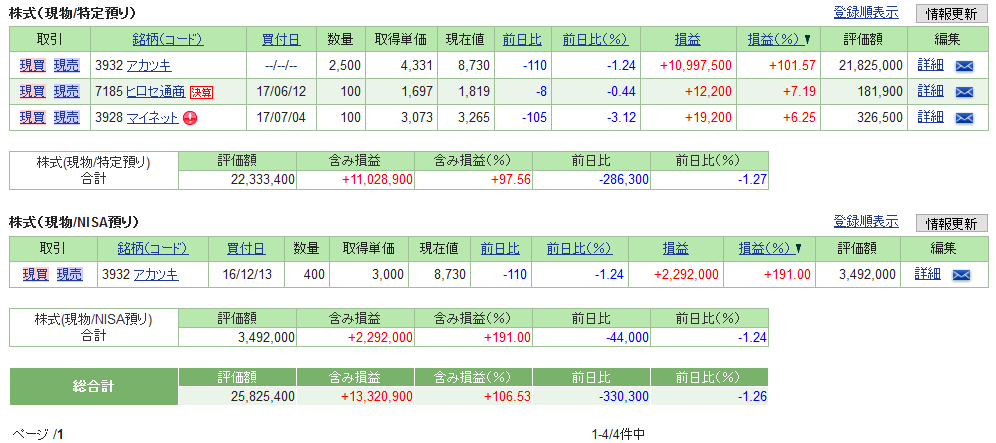Open アカツキ stock link in 特定預り table

pos(149,65)
